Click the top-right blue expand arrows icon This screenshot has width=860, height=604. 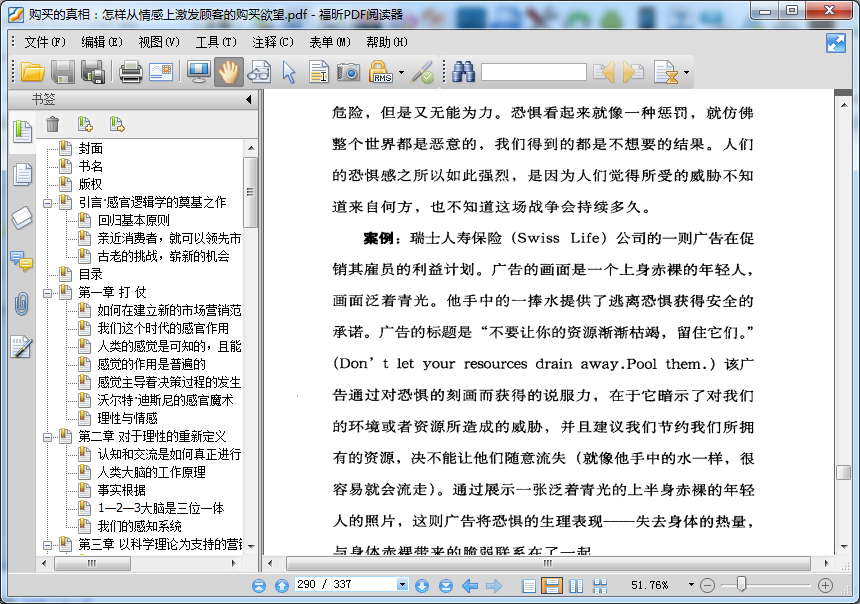(836, 43)
